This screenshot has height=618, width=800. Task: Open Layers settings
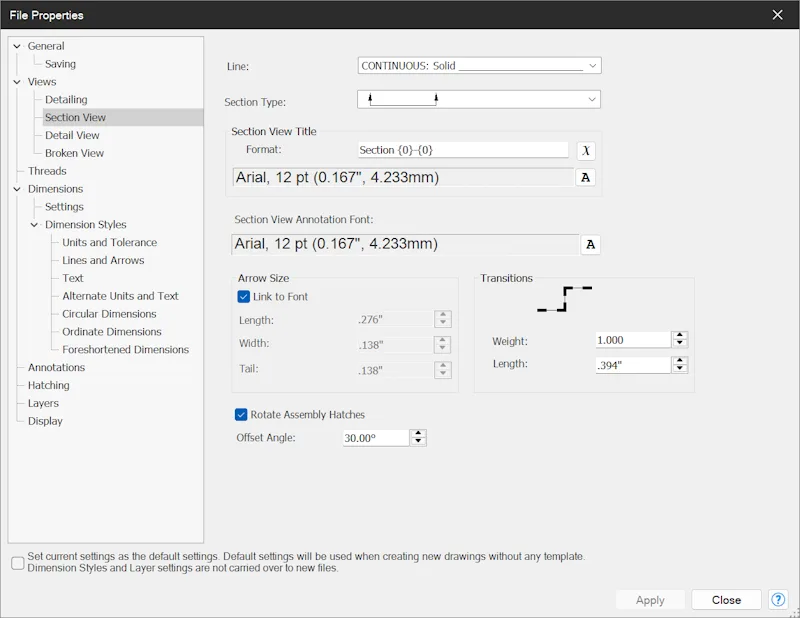tap(43, 403)
